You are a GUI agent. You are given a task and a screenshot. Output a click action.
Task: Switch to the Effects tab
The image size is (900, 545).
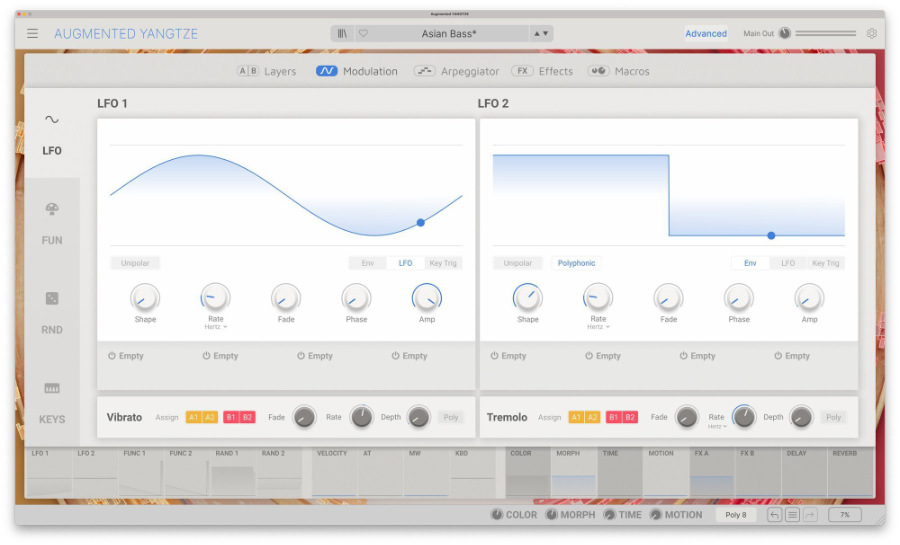tap(543, 71)
